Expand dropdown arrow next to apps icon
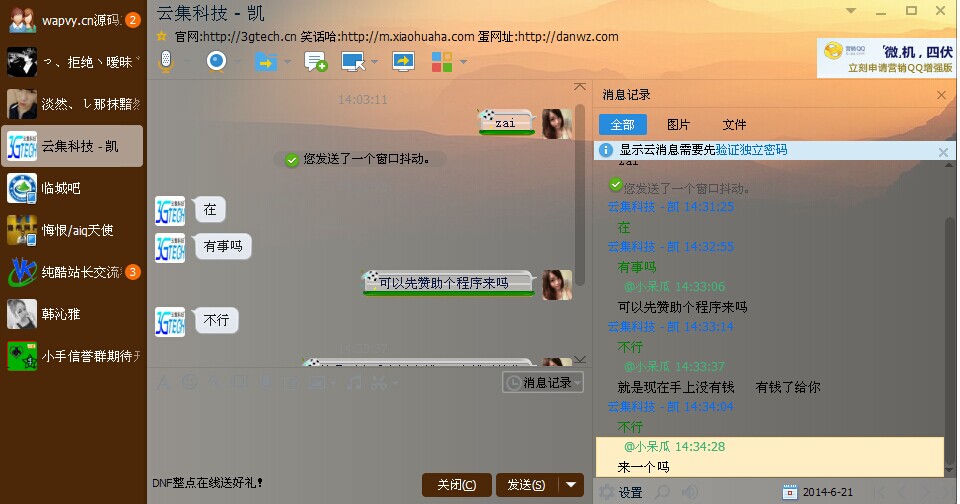 coord(463,62)
